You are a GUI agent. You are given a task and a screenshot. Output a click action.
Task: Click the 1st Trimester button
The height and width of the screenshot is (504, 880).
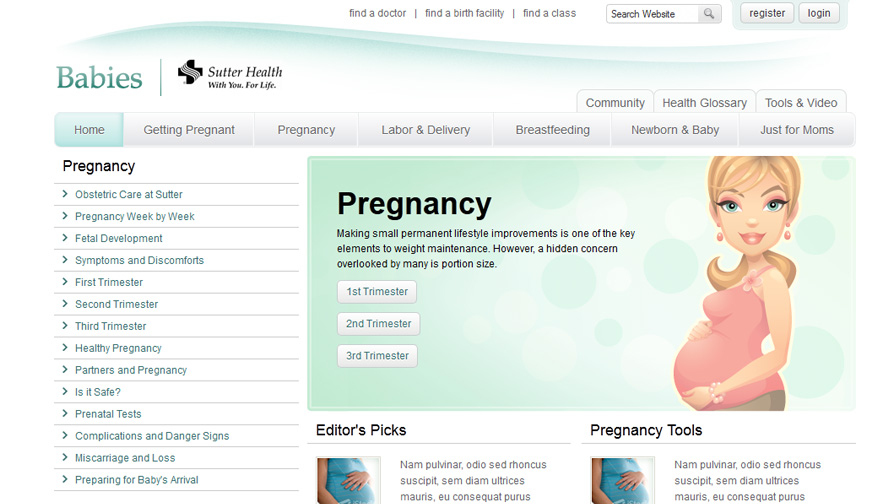point(377,292)
